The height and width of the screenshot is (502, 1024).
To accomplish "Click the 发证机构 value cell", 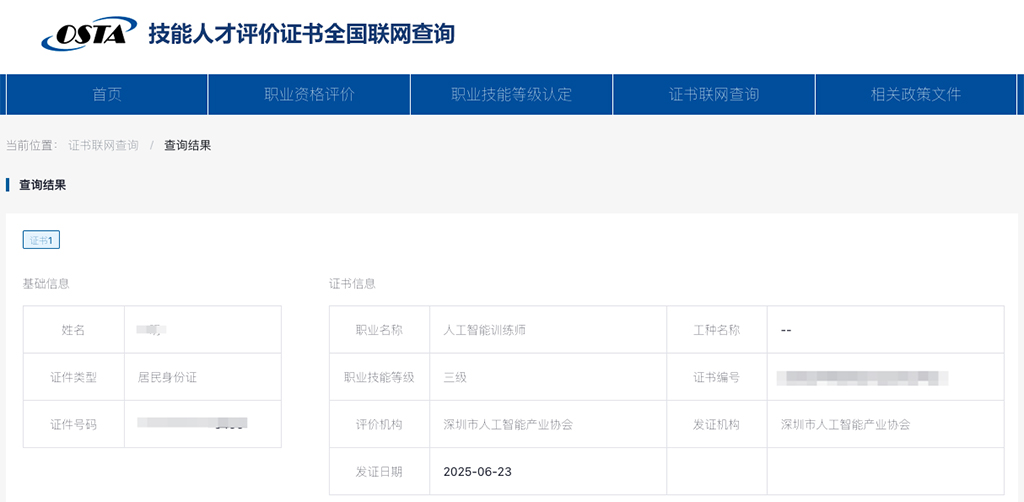I will (x=846, y=424).
